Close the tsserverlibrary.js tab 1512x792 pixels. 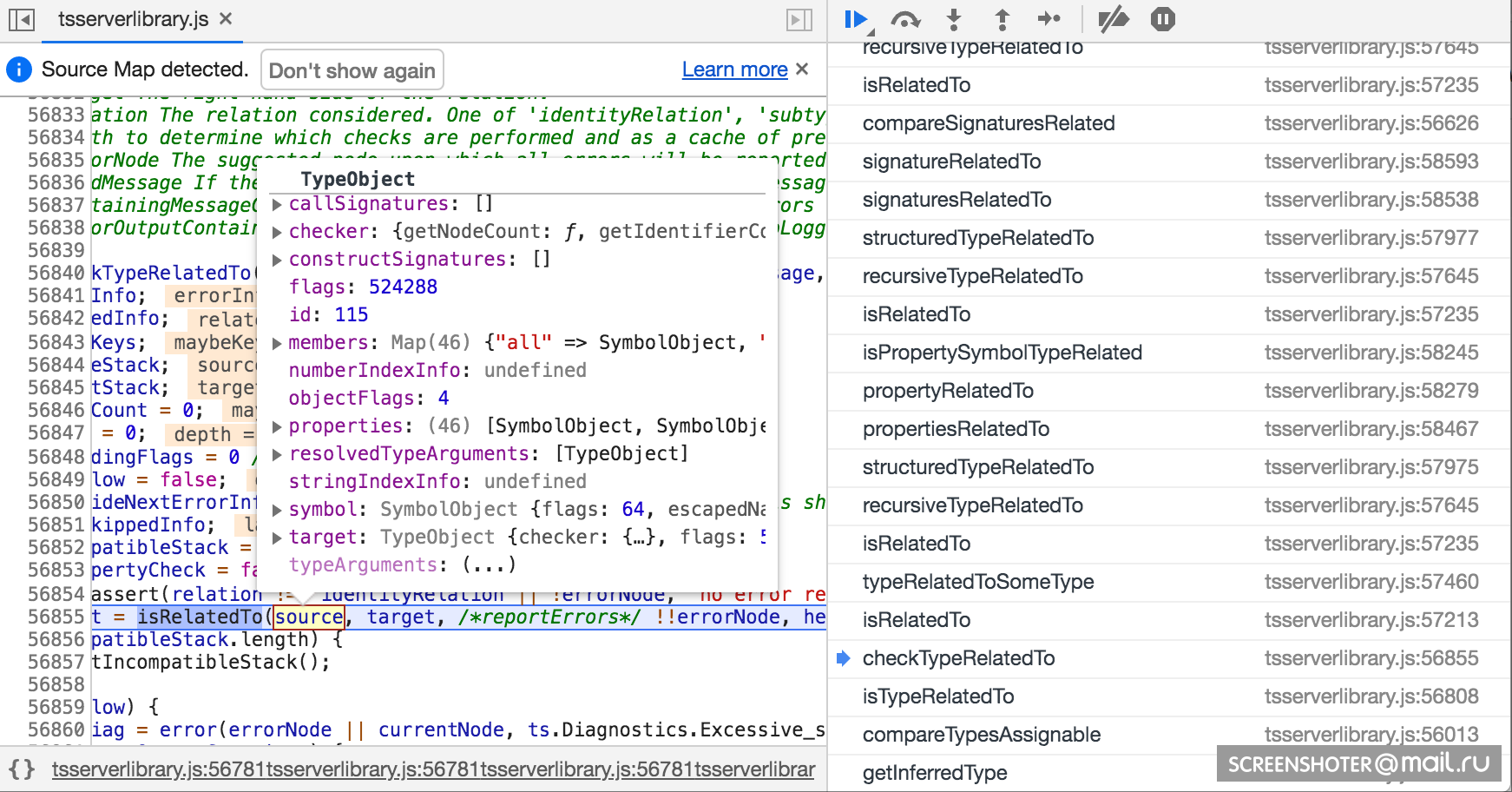pyautogui.click(x=226, y=19)
